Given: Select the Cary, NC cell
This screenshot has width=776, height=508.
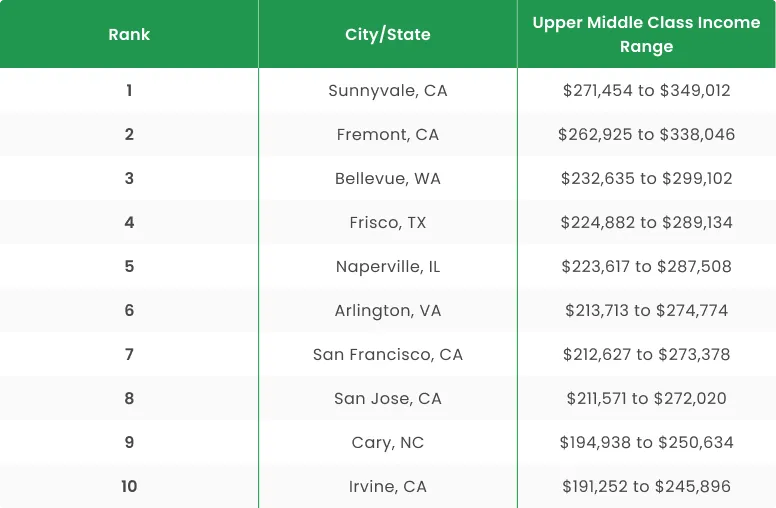Looking at the screenshot, I should [x=388, y=442].
